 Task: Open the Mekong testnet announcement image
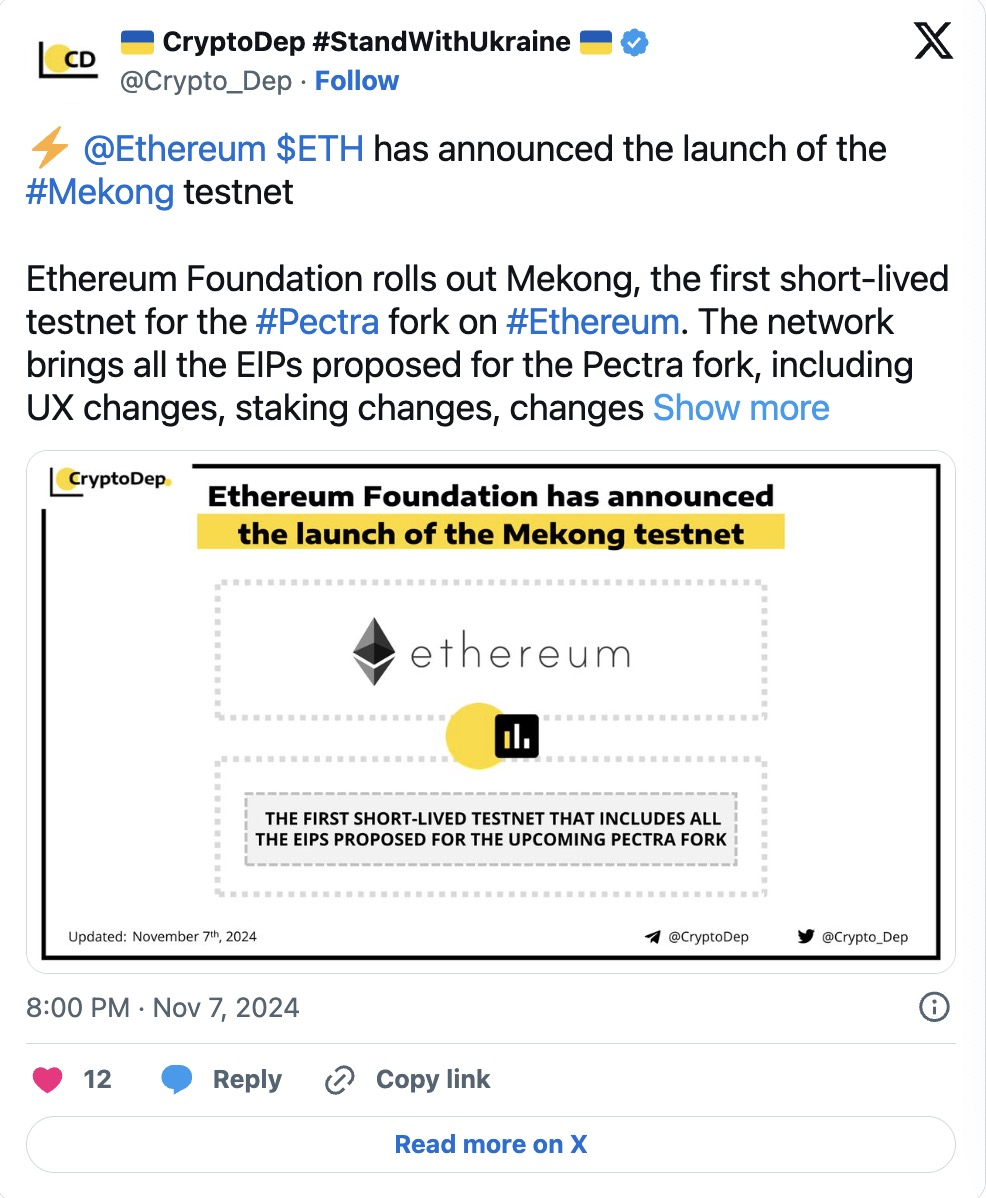coord(491,711)
